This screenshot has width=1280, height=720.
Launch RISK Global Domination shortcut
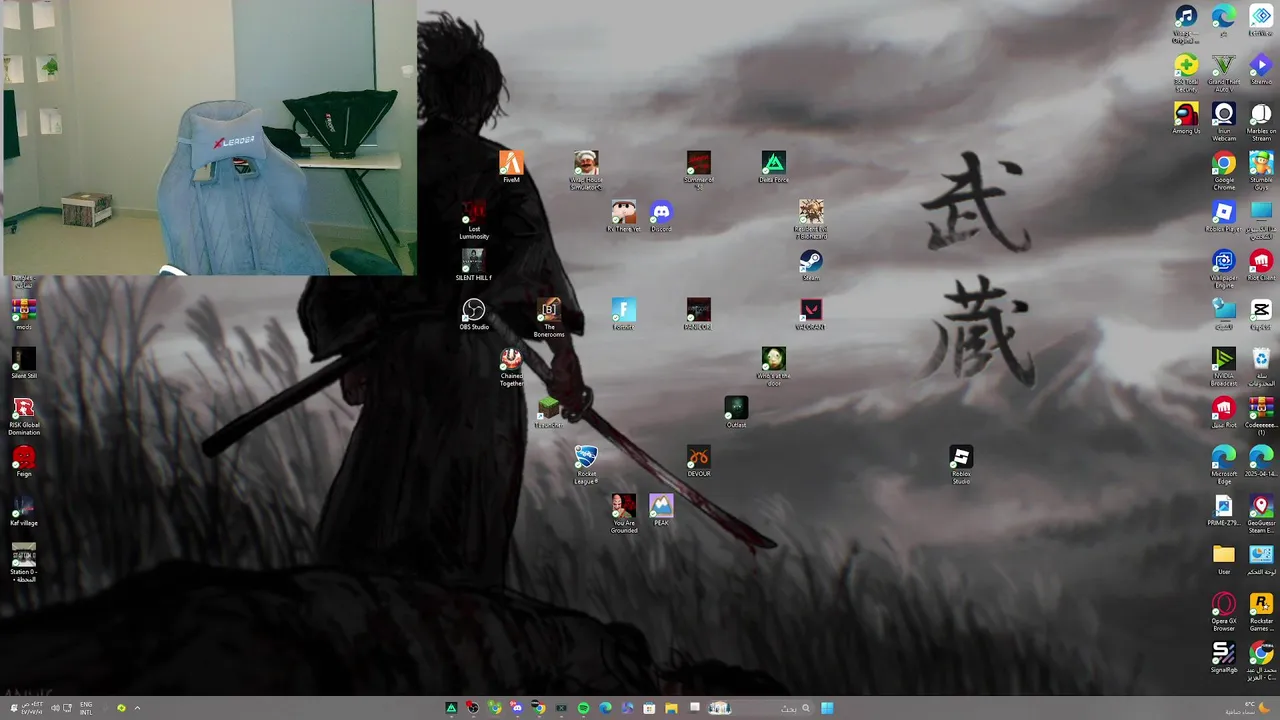click(24, 416)
